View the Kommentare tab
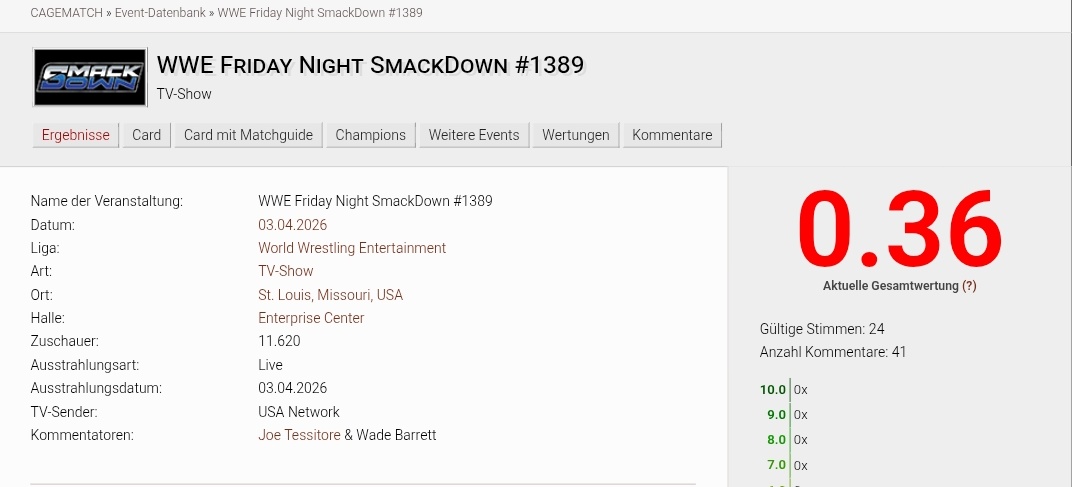The width and height of the screenshot is (1072, 487). [x=672, y=135]
